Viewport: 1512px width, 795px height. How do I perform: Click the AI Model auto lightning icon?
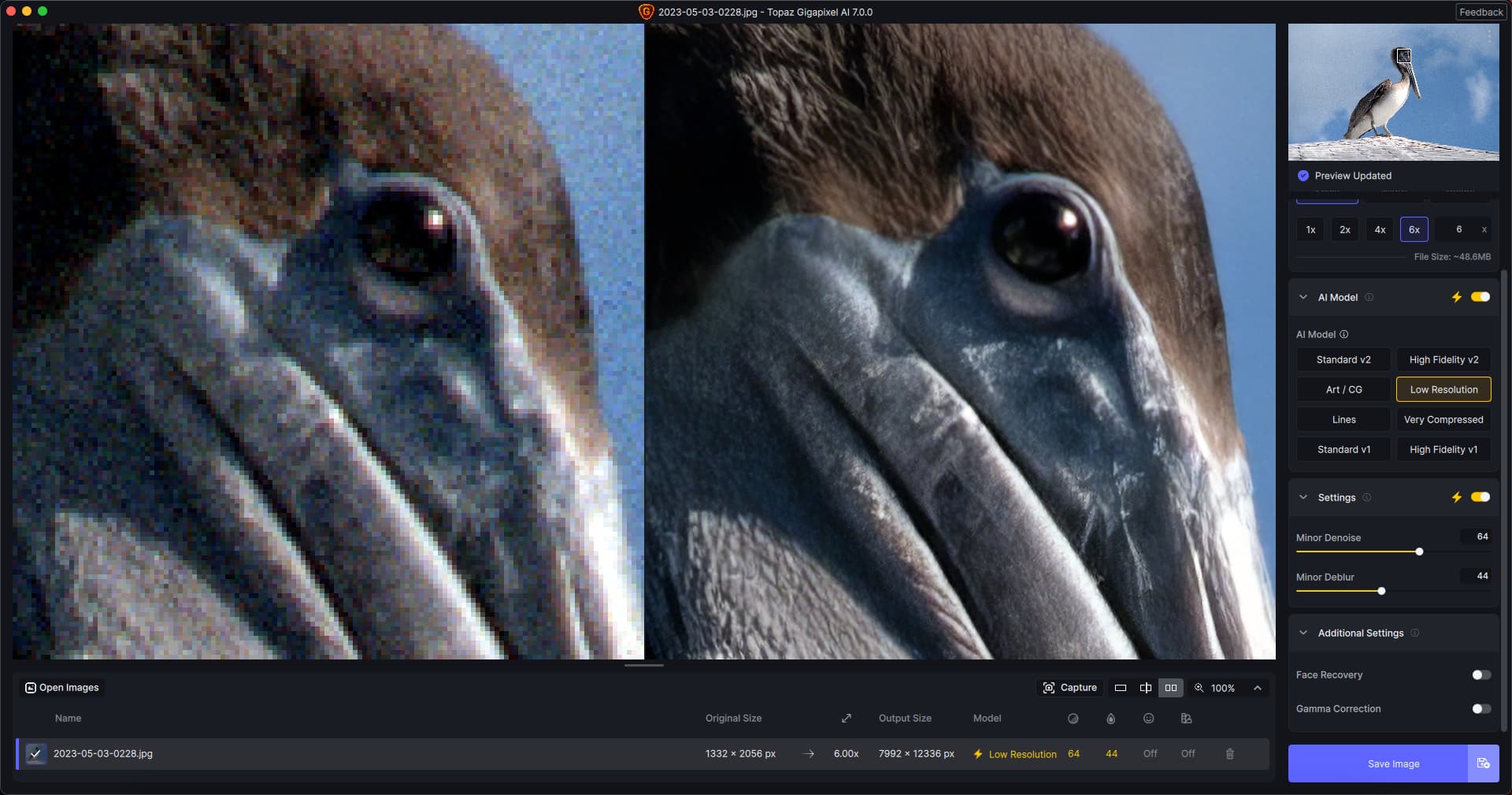pos(1456,297)
